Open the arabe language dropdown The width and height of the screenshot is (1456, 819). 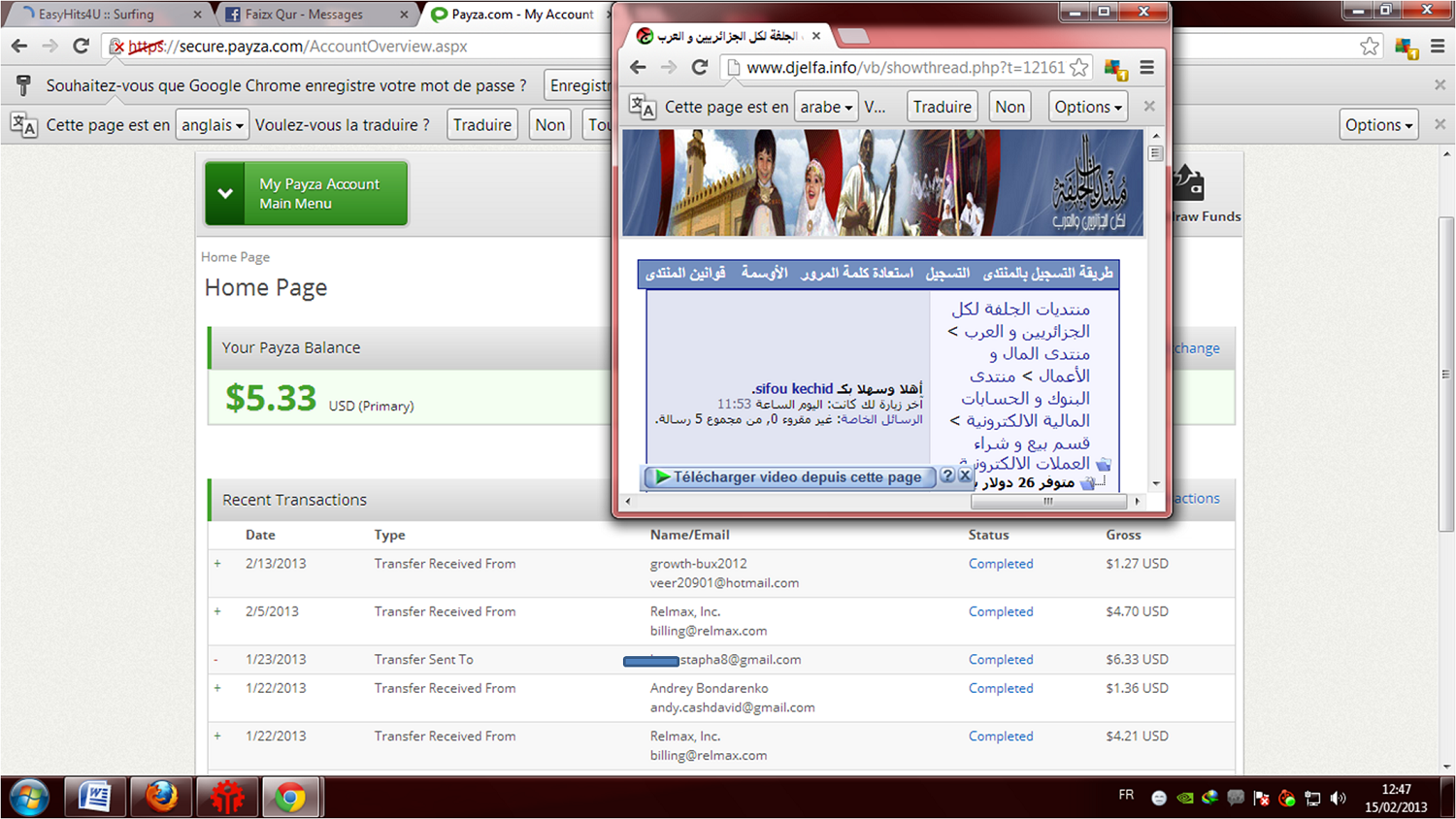click(826, 107)
